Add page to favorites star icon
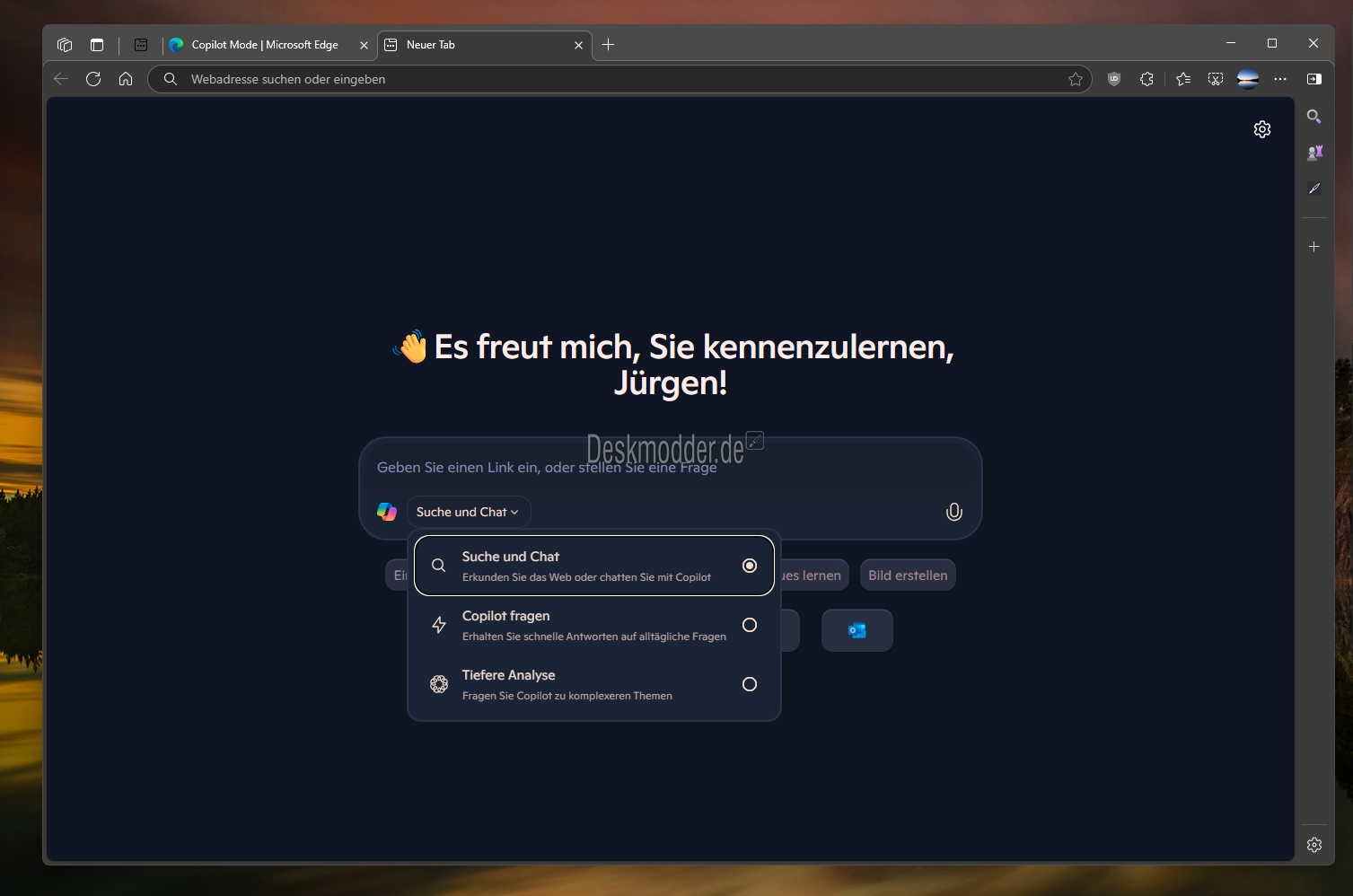 [x=1076, y=79]
